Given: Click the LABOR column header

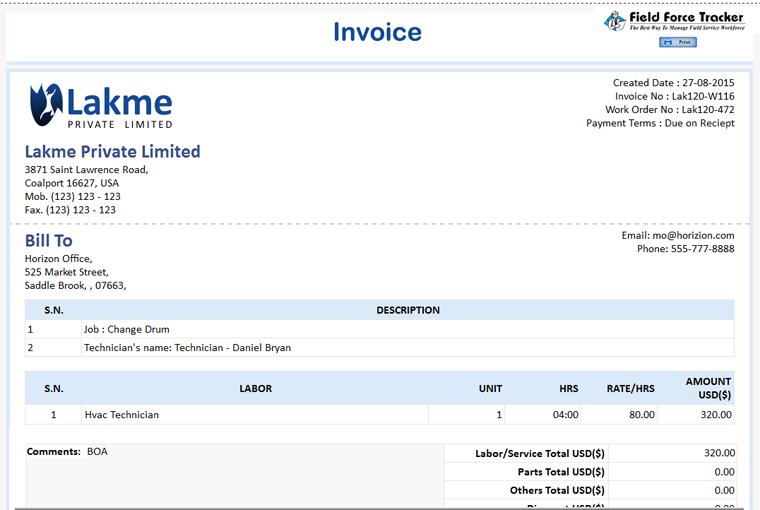Looking at the screenshot, I should point(255,388).
